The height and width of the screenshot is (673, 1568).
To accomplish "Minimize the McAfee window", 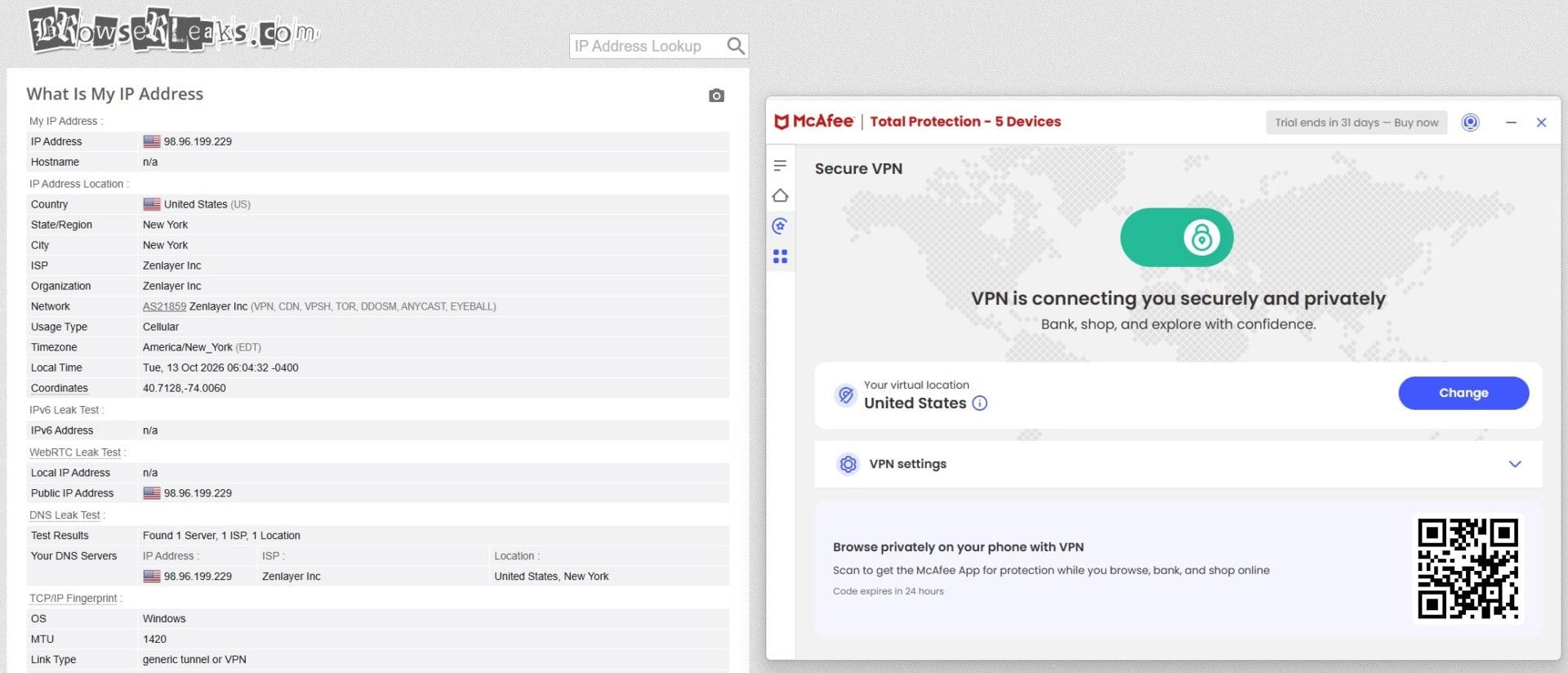I will (1511, 123).
